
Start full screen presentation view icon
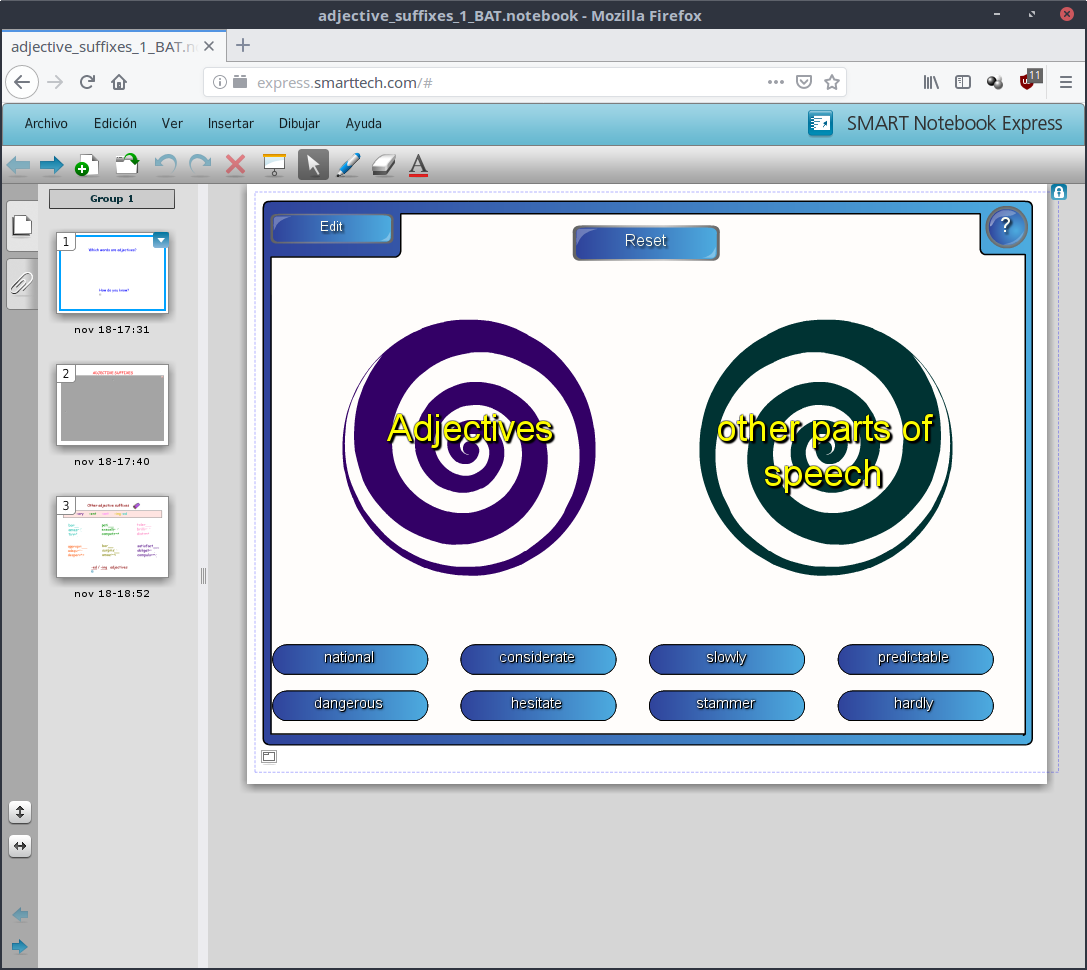point(274,165)
